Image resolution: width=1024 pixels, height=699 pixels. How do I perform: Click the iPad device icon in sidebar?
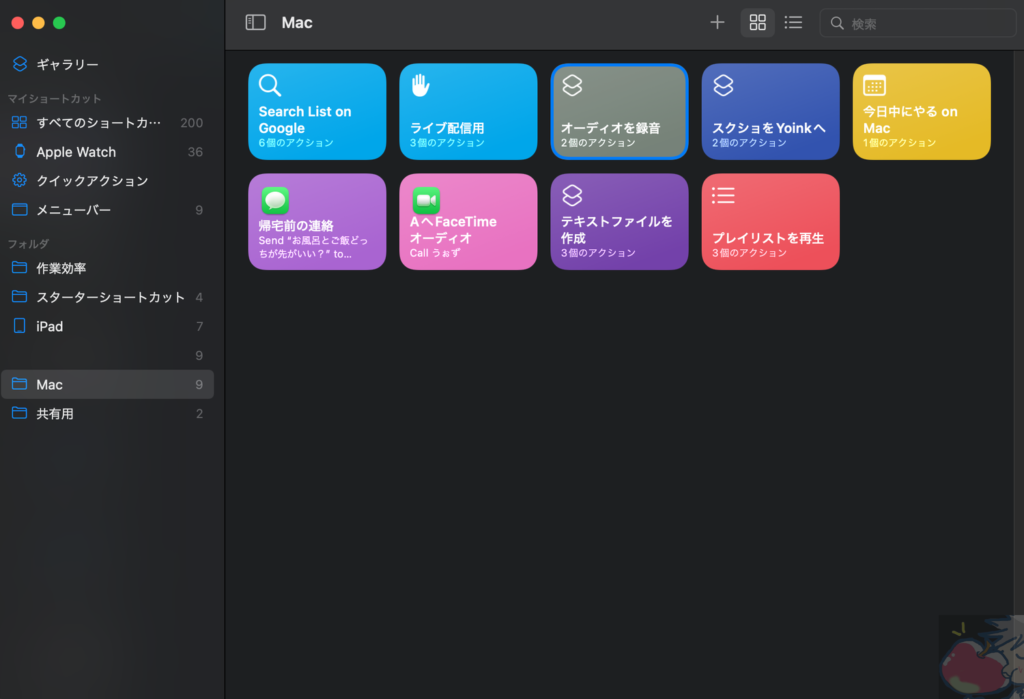(x=19, y=326)
